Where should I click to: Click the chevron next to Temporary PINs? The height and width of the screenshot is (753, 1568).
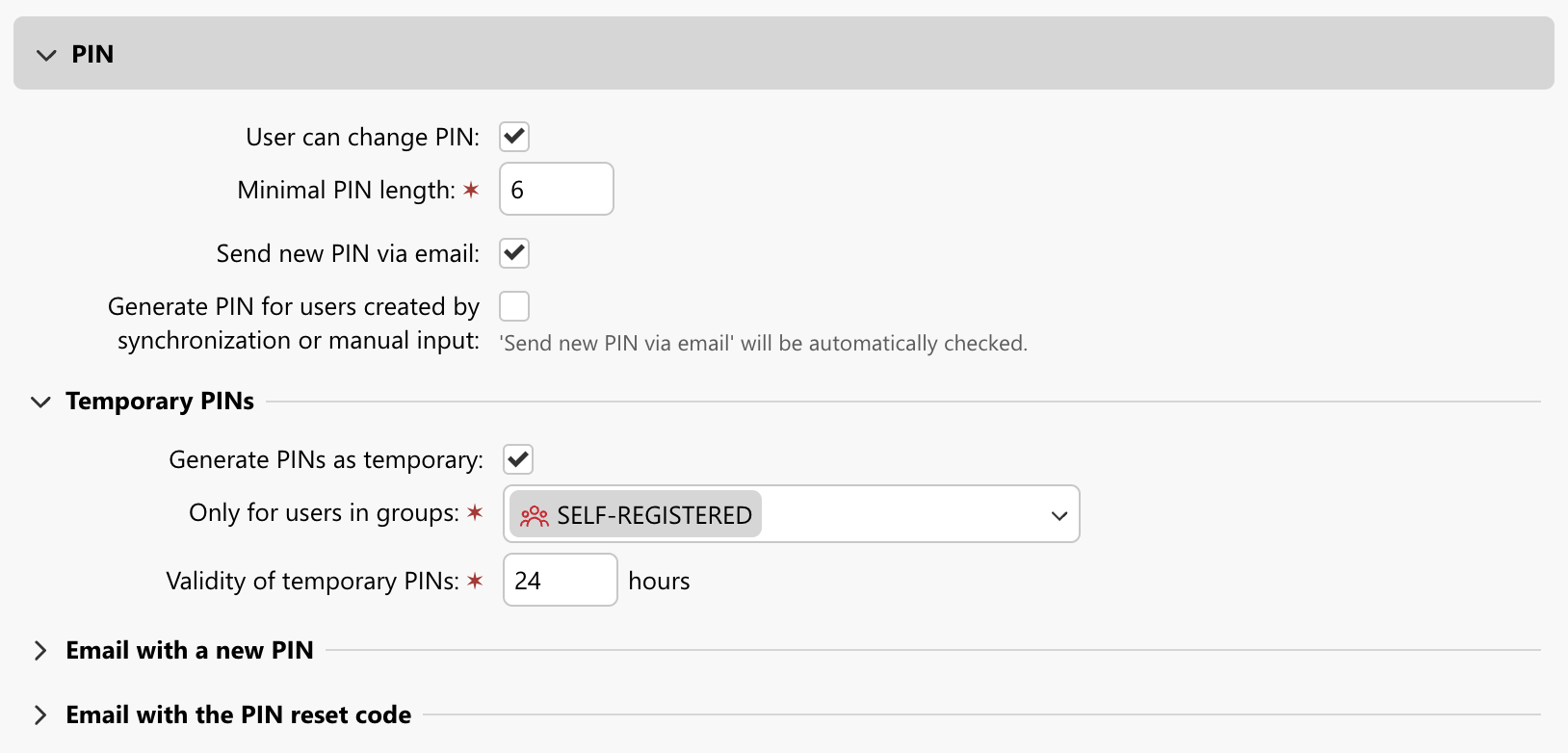[39, 402]
